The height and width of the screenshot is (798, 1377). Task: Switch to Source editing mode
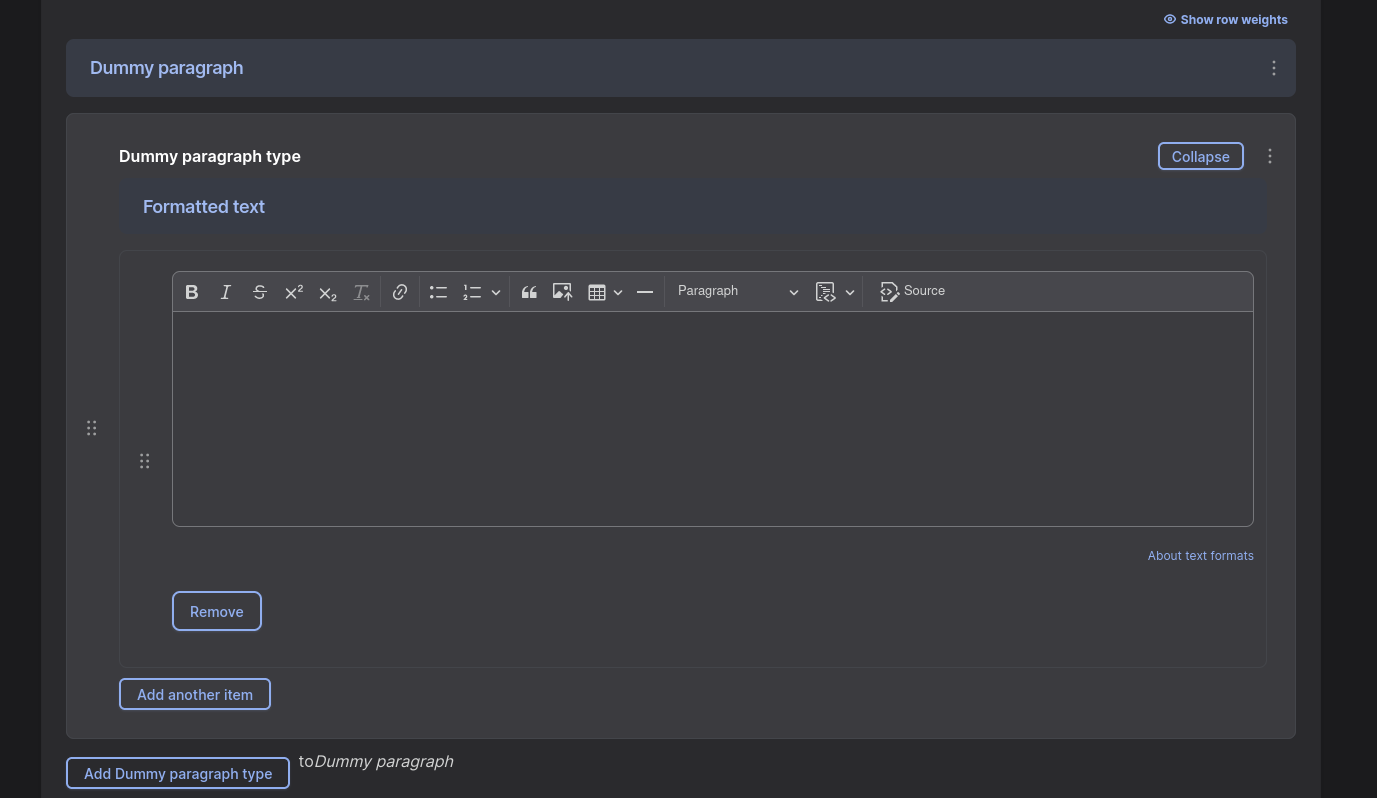click(912, 291)
